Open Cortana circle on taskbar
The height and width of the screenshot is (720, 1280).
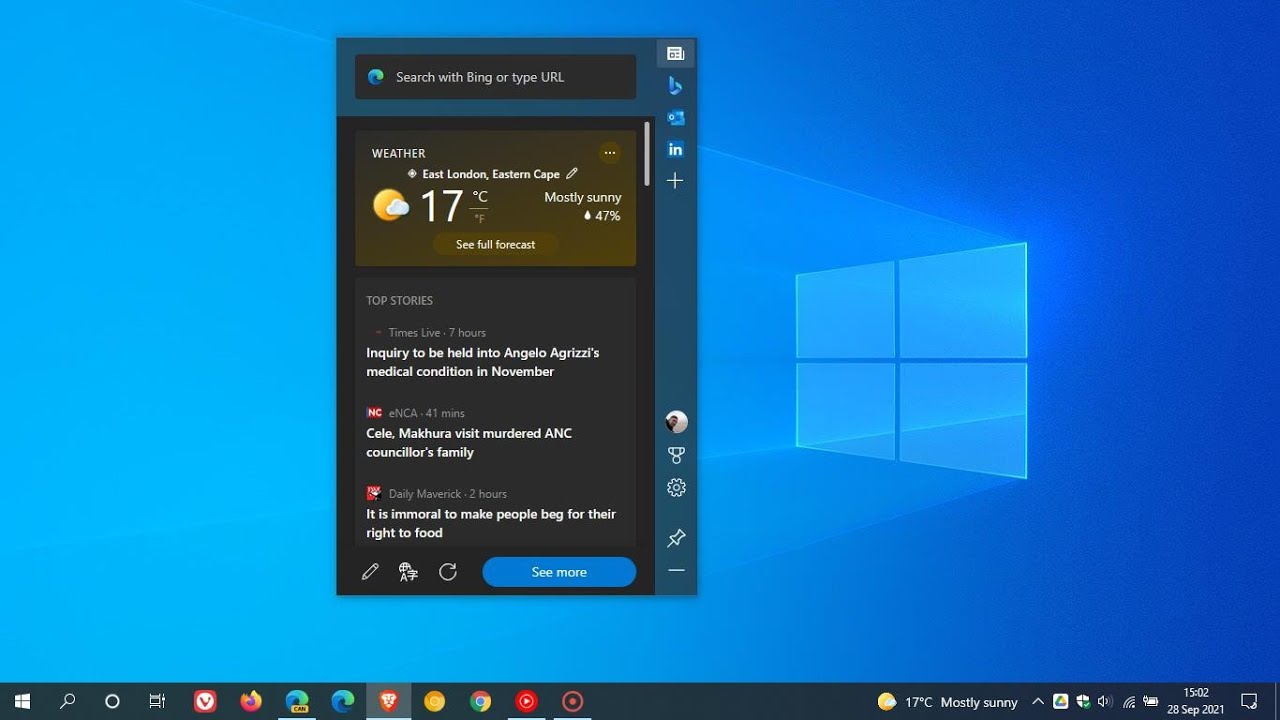click(x=112, y=701)
